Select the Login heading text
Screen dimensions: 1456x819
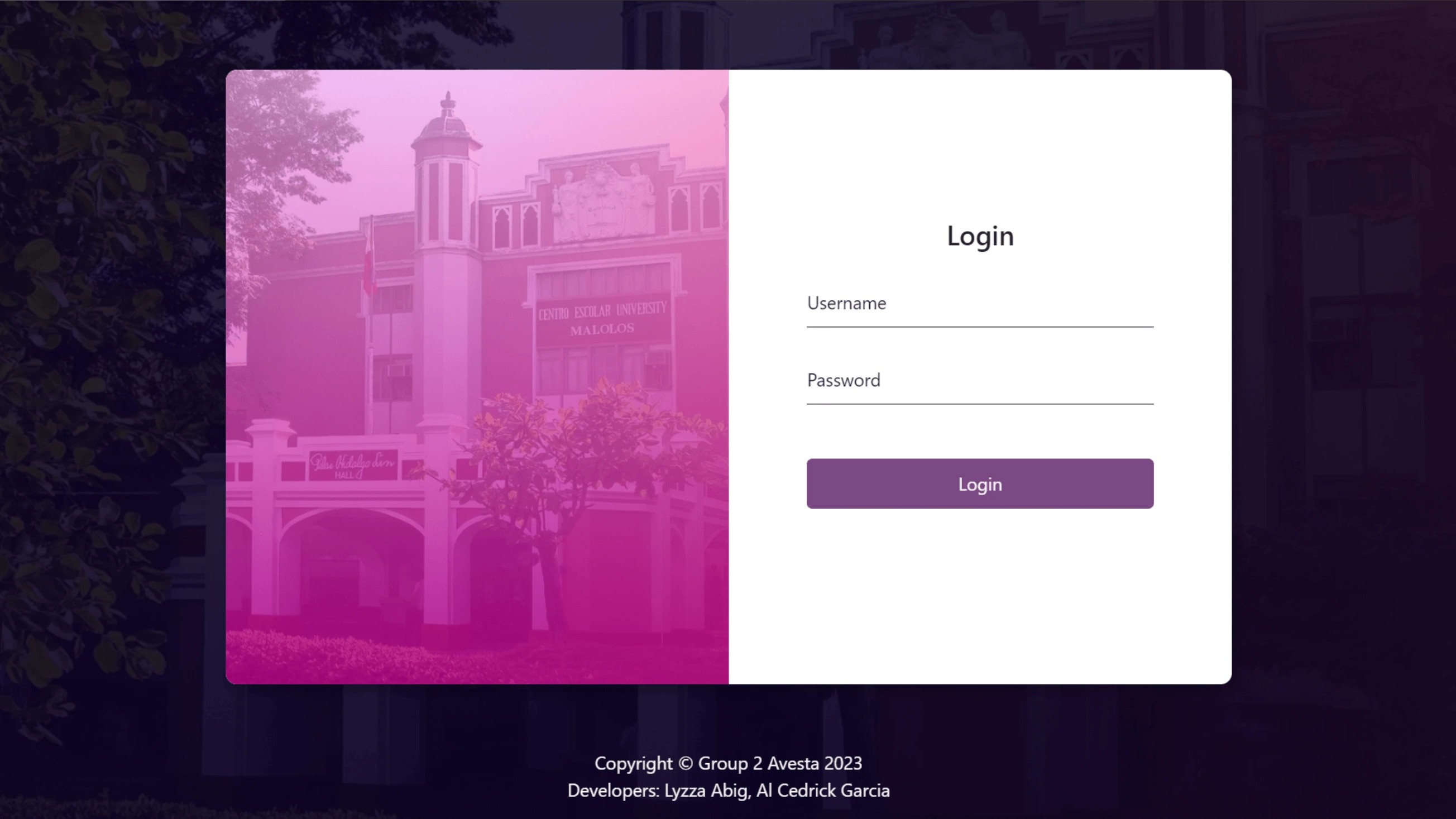click(980, 236)
